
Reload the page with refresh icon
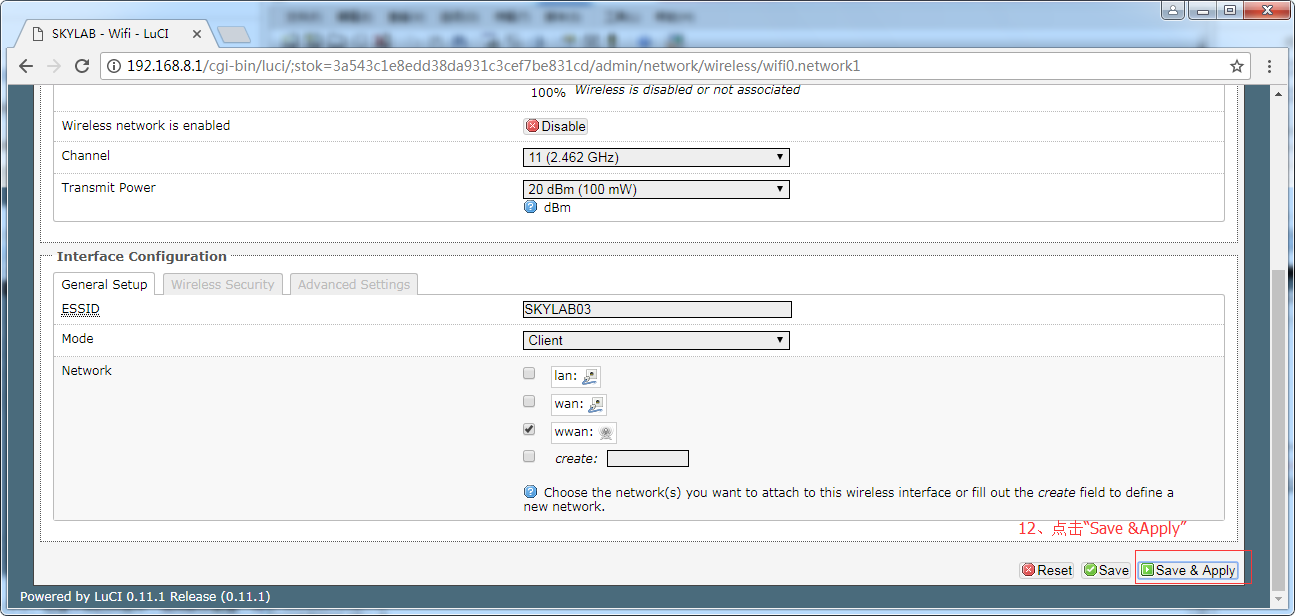click(x=82, y=66)
